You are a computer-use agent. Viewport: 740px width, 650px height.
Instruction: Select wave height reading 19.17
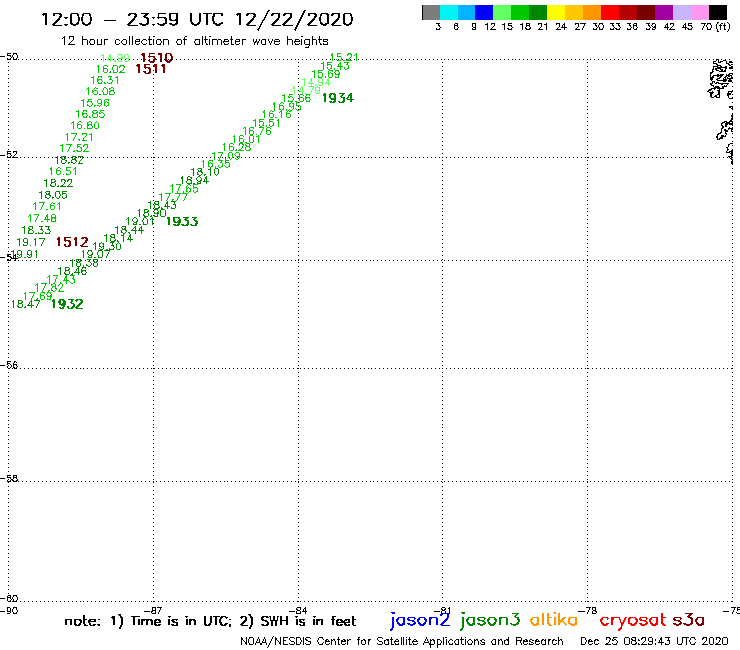[31, 243]
